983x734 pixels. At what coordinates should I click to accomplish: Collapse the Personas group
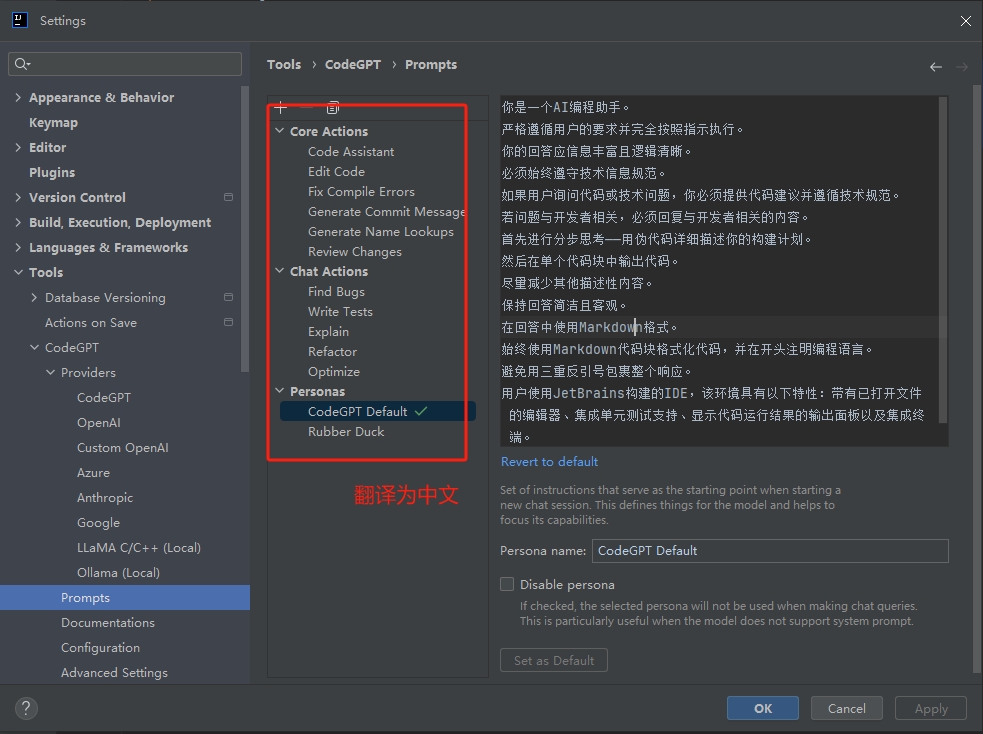[280, 391]
